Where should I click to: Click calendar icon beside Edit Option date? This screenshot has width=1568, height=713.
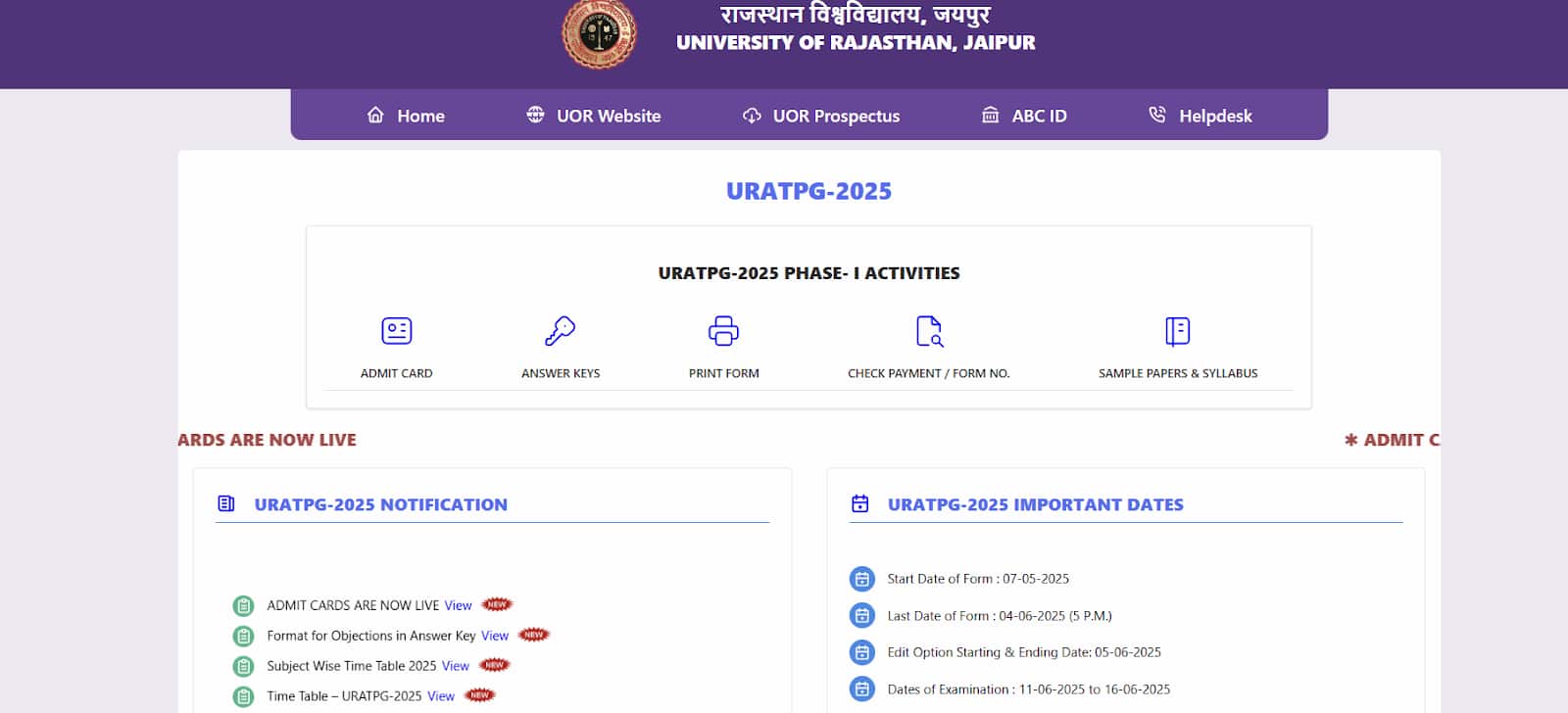coord(862,652)
